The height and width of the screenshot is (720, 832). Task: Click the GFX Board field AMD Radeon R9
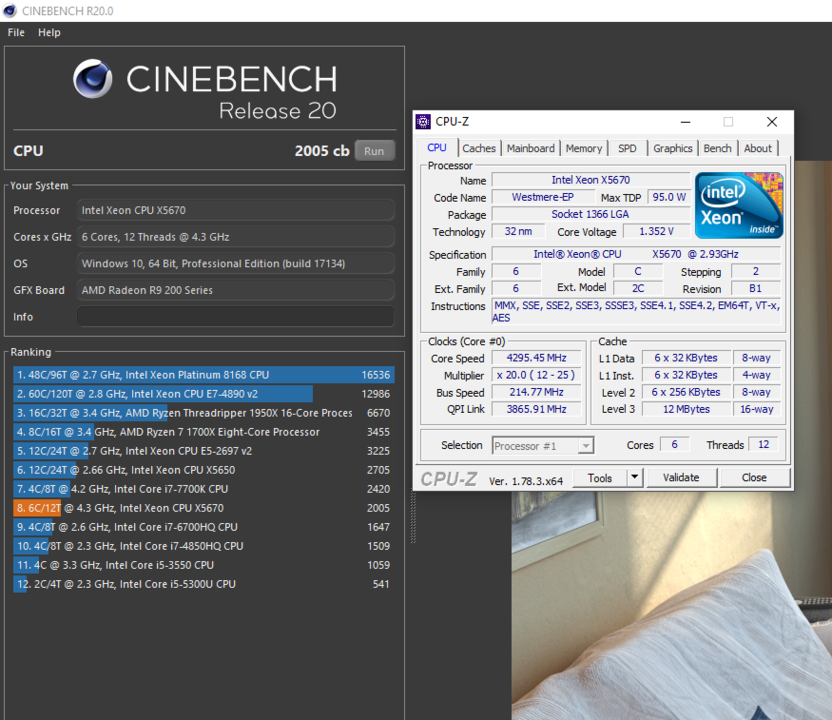tap(236, 290)
